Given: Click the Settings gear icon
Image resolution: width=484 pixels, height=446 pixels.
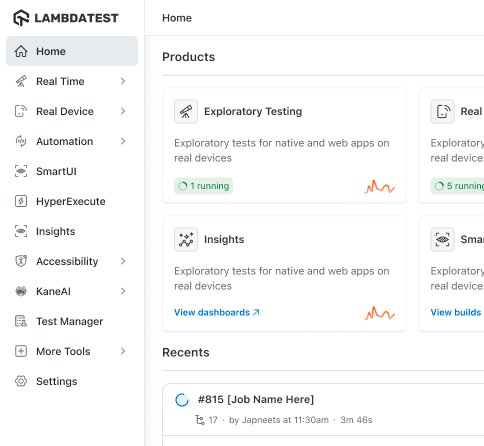Looking at the screenshot, I should [x=21, y=381].
